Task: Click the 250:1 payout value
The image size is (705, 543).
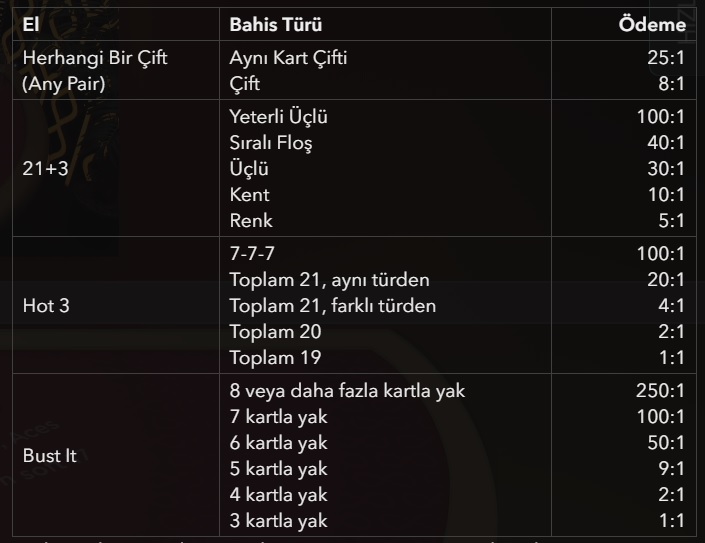Action: click(x=660, y=391)
